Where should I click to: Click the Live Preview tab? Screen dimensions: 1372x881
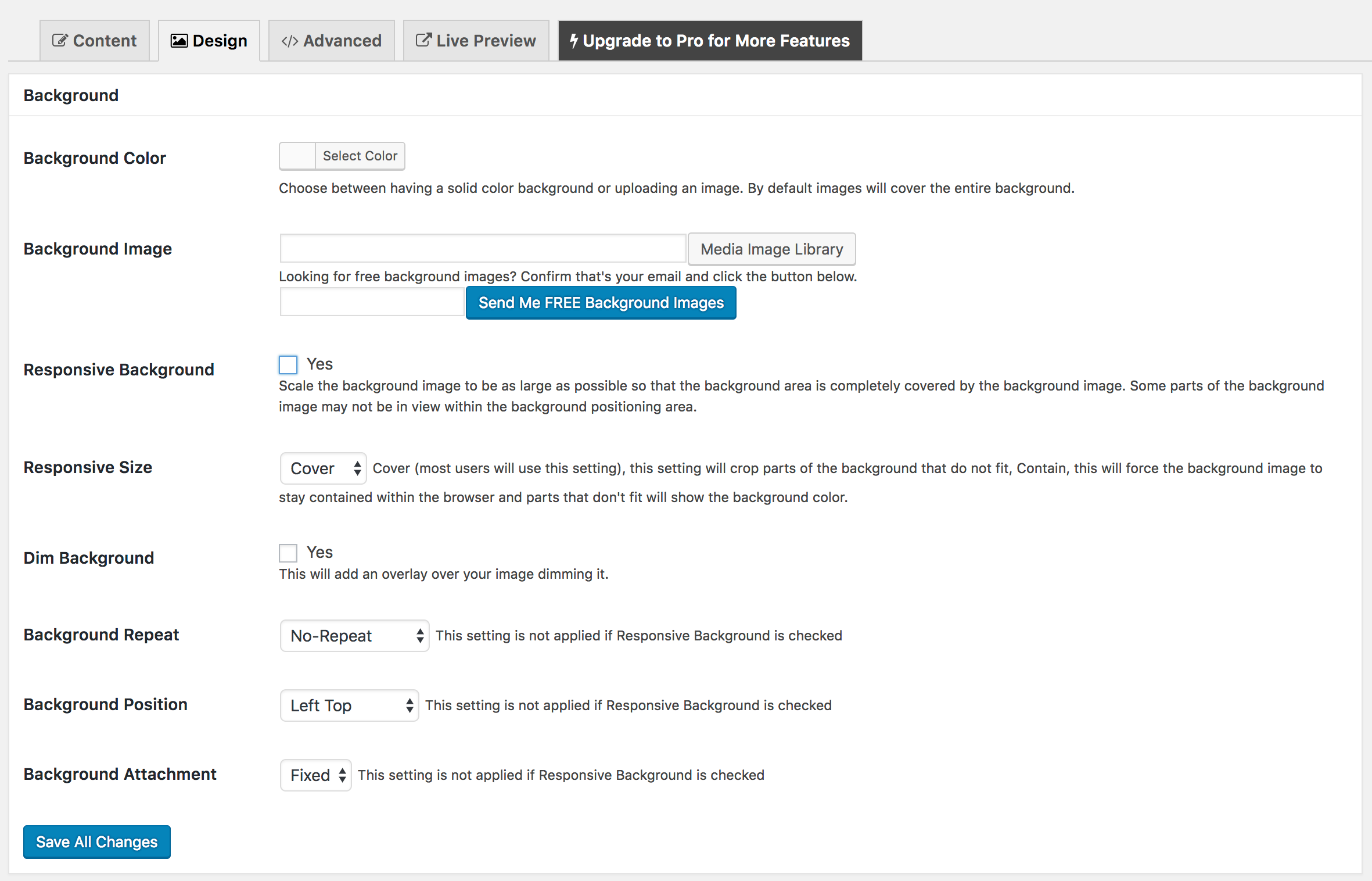pos(476,41)
